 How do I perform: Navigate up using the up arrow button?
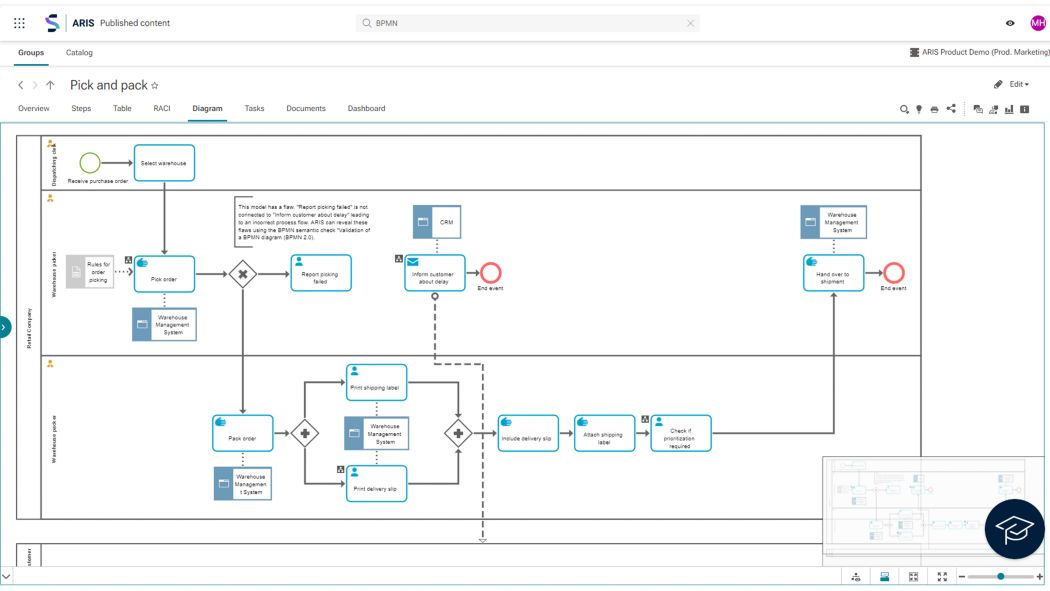[51, 84]
